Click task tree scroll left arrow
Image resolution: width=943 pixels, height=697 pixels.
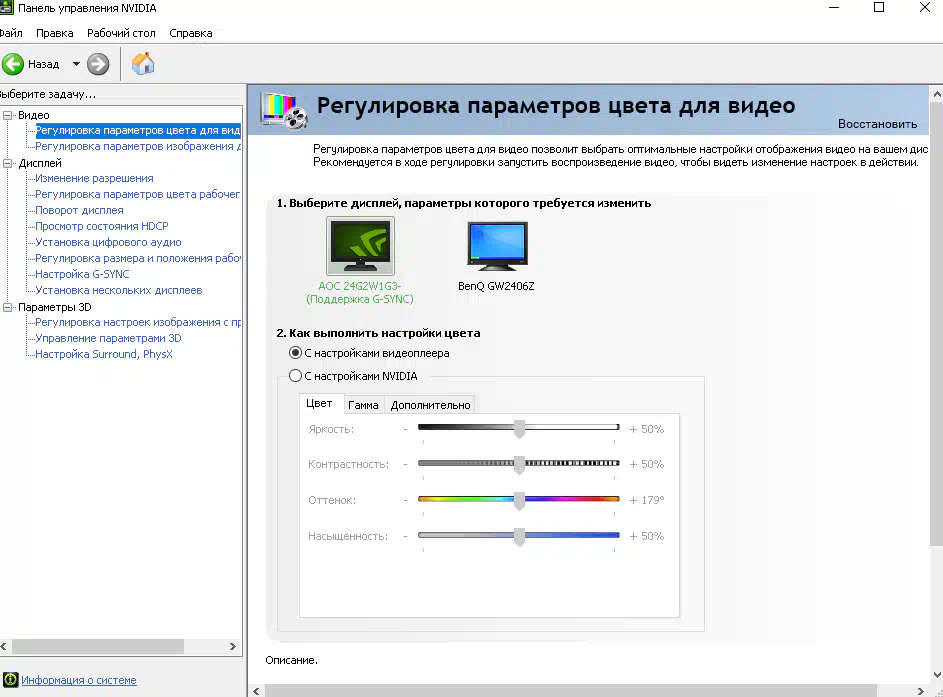coord(4,646)
